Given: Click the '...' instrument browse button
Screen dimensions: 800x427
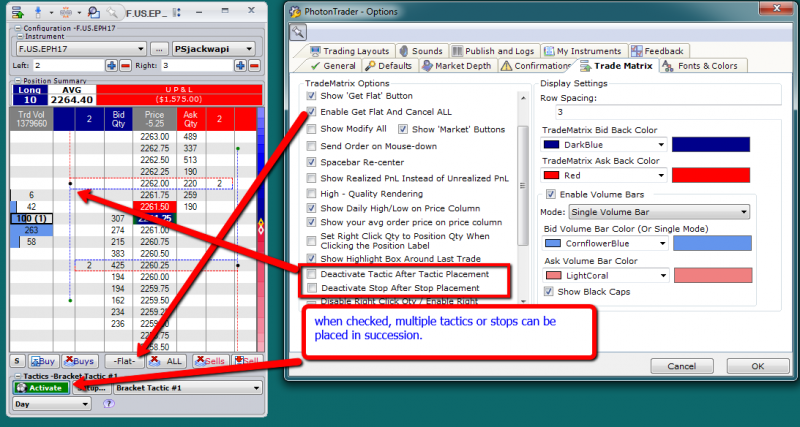Looking at the screenshot, I should point(159,49).
